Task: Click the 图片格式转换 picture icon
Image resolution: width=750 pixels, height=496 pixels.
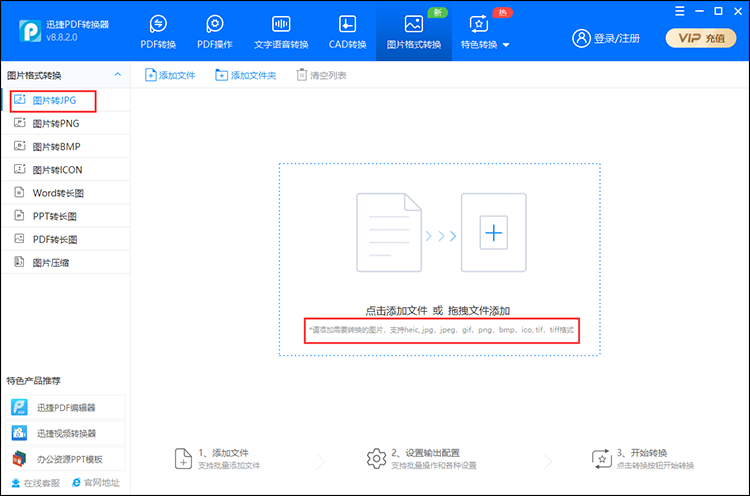Action: tap(414, 23)
